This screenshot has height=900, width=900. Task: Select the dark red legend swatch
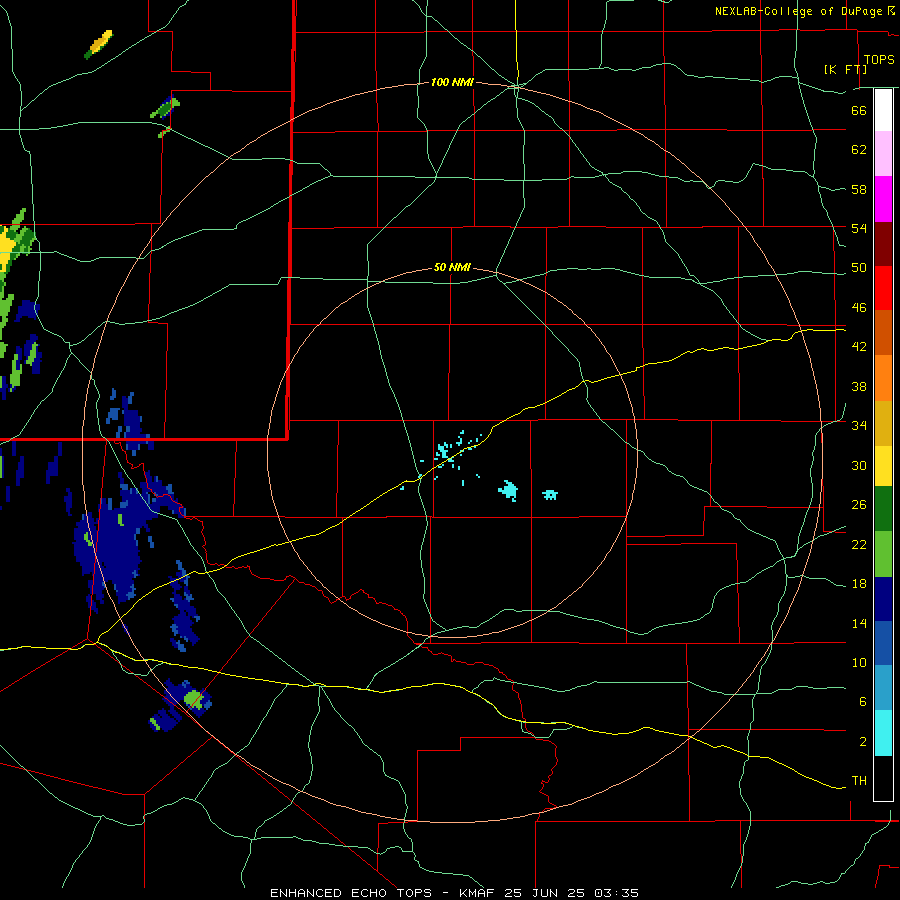pos(883,244)
